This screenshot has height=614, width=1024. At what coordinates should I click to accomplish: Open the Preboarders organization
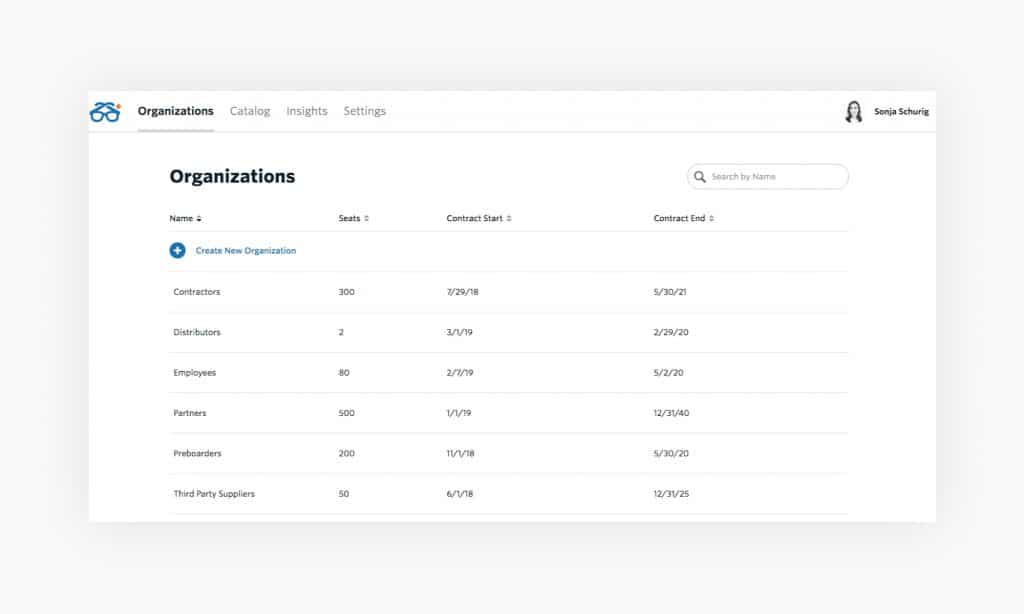tap(197, 453)
